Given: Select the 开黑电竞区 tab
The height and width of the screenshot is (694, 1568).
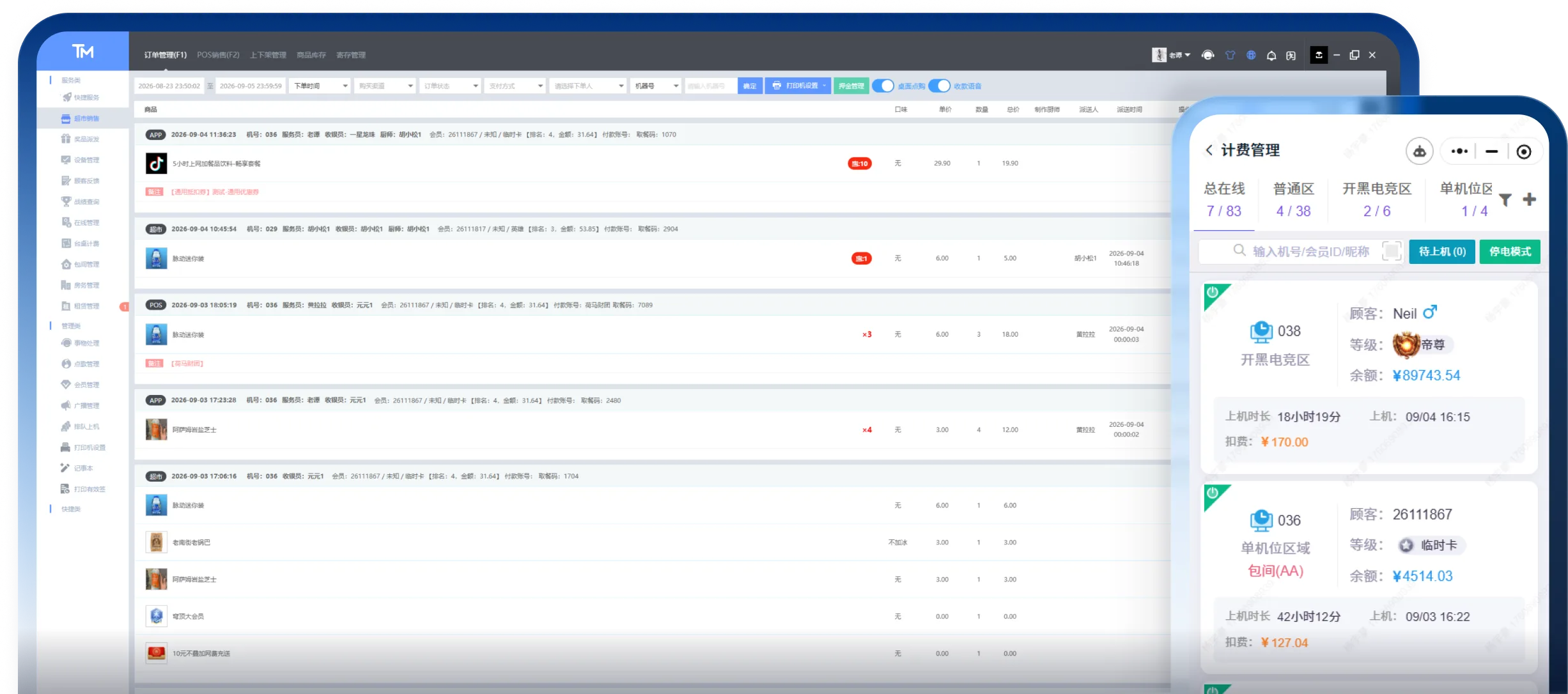Looking at the screenshot, I should pyautogui.click(x=1377, y=199).
